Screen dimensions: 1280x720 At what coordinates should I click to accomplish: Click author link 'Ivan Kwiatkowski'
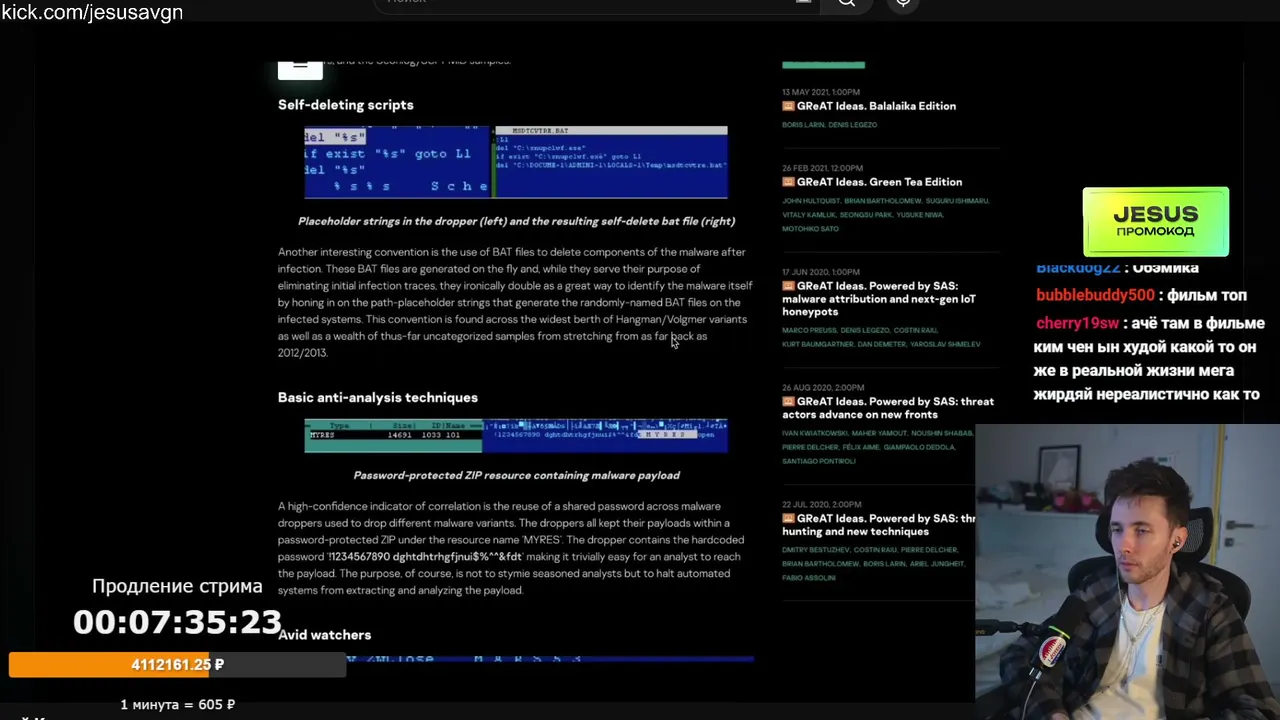point(817,433)
